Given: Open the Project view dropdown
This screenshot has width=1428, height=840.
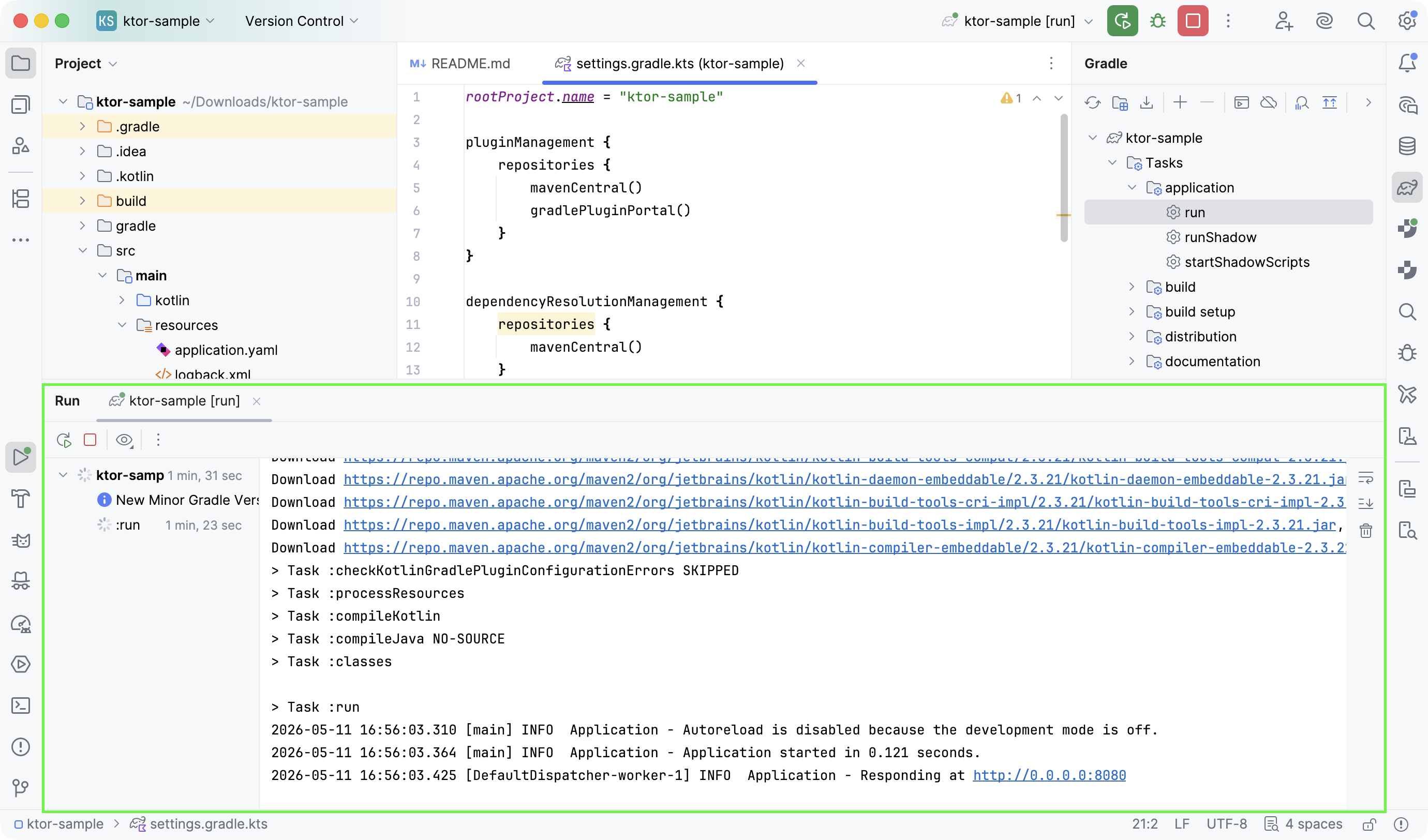Looking at the screenshot, I should pyautogui.click(x=85, y=64).
